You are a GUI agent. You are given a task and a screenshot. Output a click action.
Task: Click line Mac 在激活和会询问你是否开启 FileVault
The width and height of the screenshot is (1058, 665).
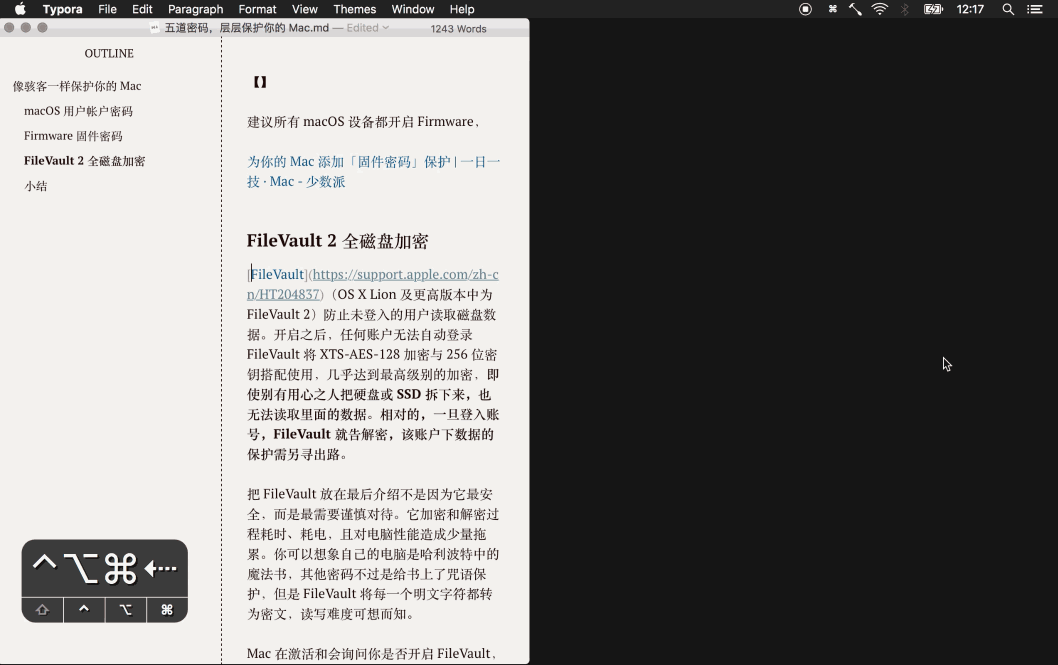click(x=372, y=653)
